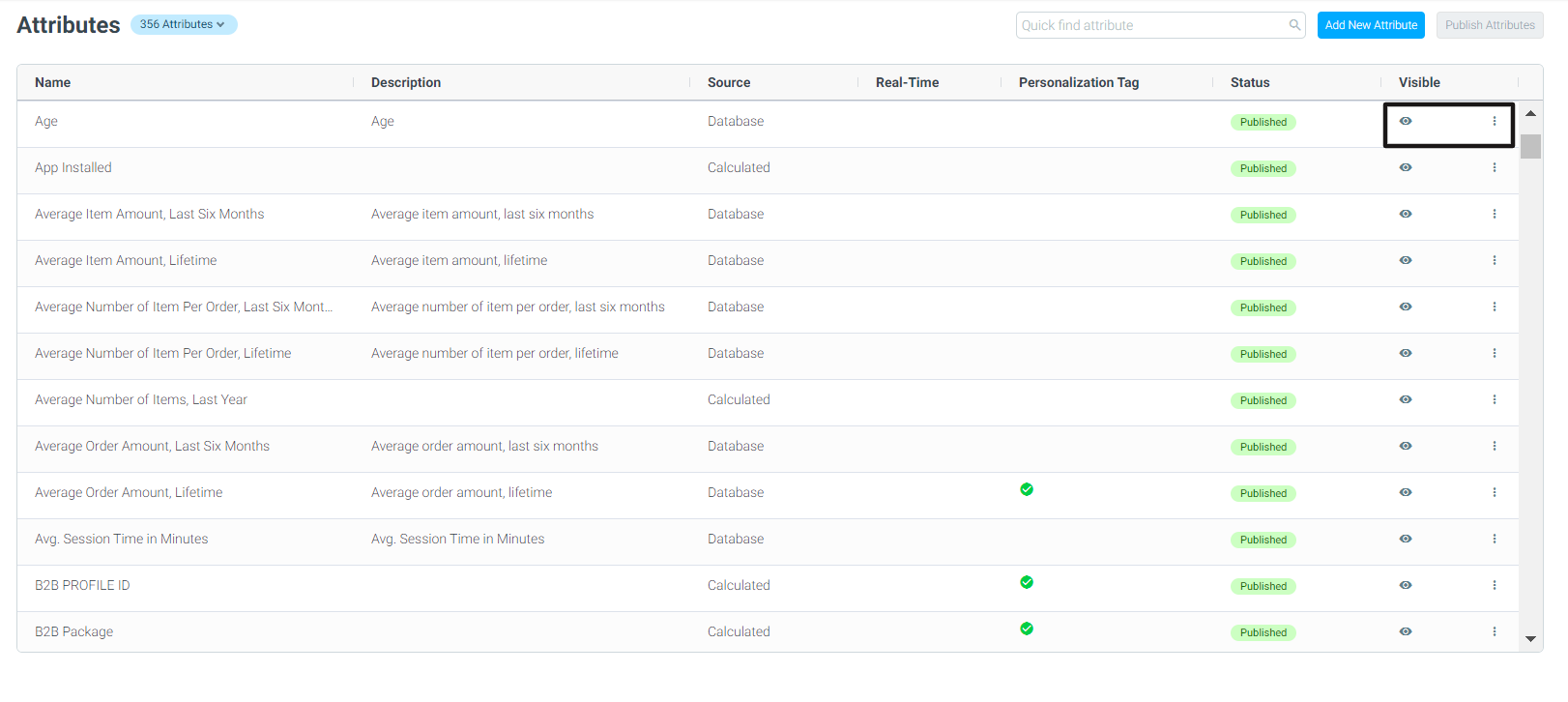1568x702 pixels.
Task: Click the Attributes page title
Action: coord(69,25)
